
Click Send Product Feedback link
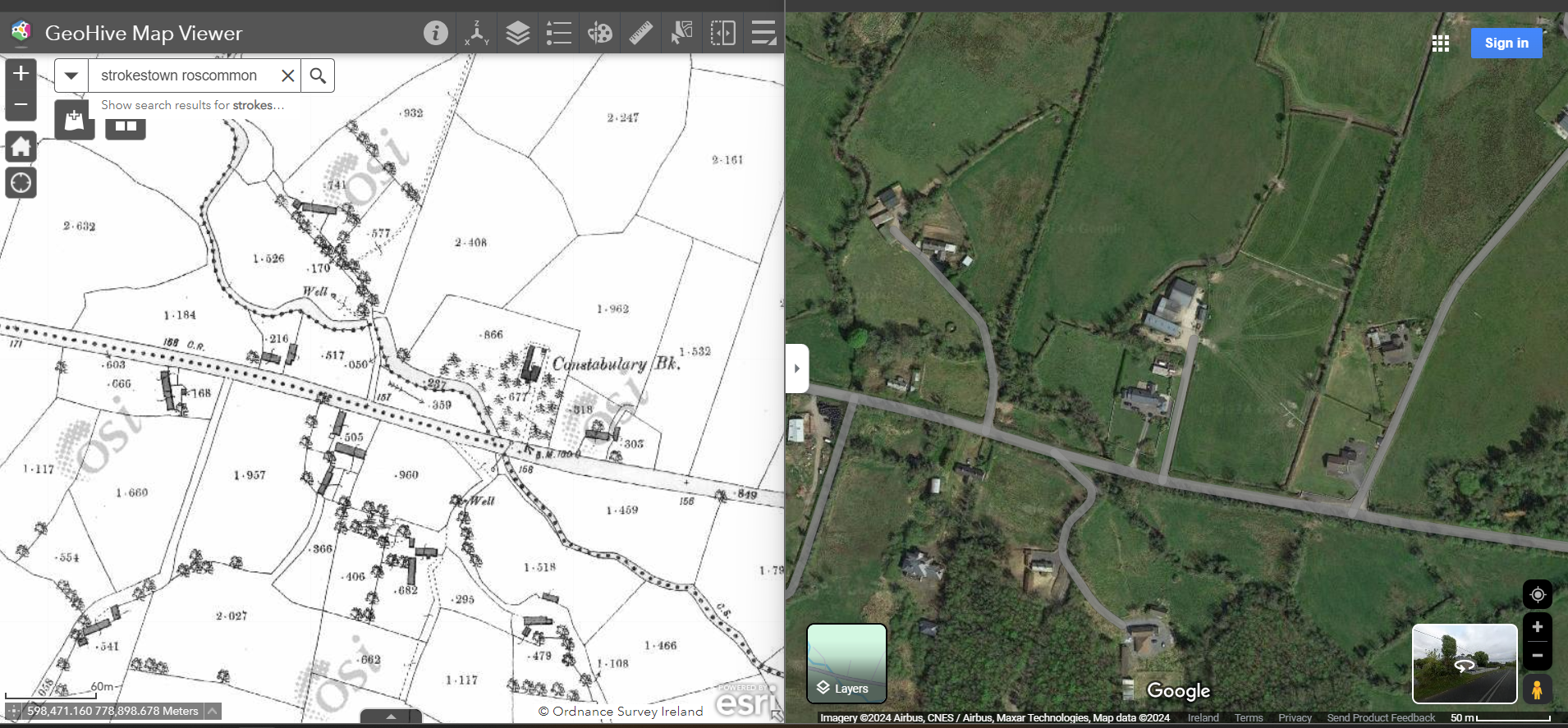pyautogui.click(x=1381, y=718)
